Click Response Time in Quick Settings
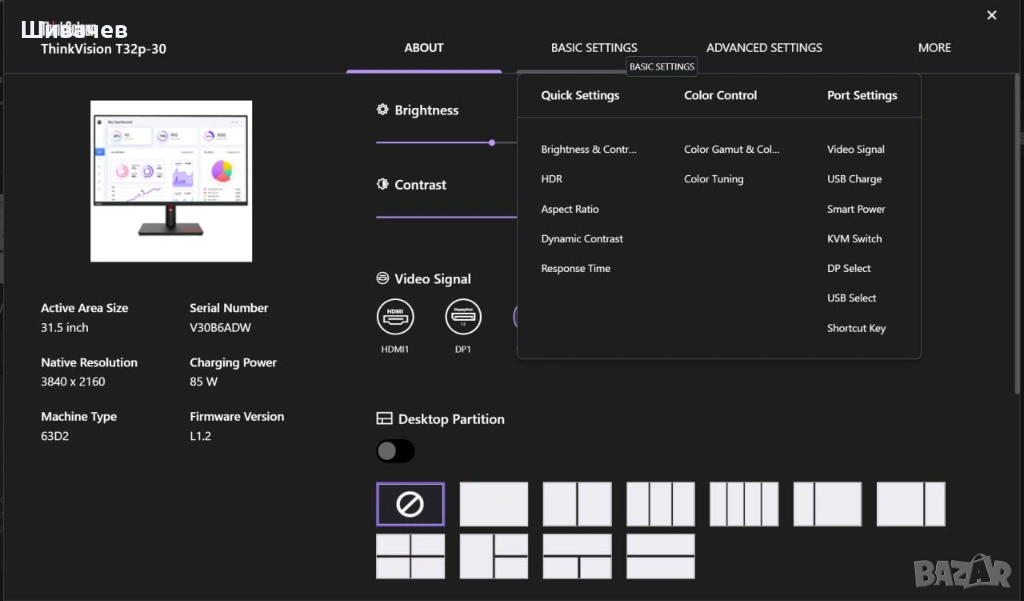1024x601 pixels. (576, 268)
